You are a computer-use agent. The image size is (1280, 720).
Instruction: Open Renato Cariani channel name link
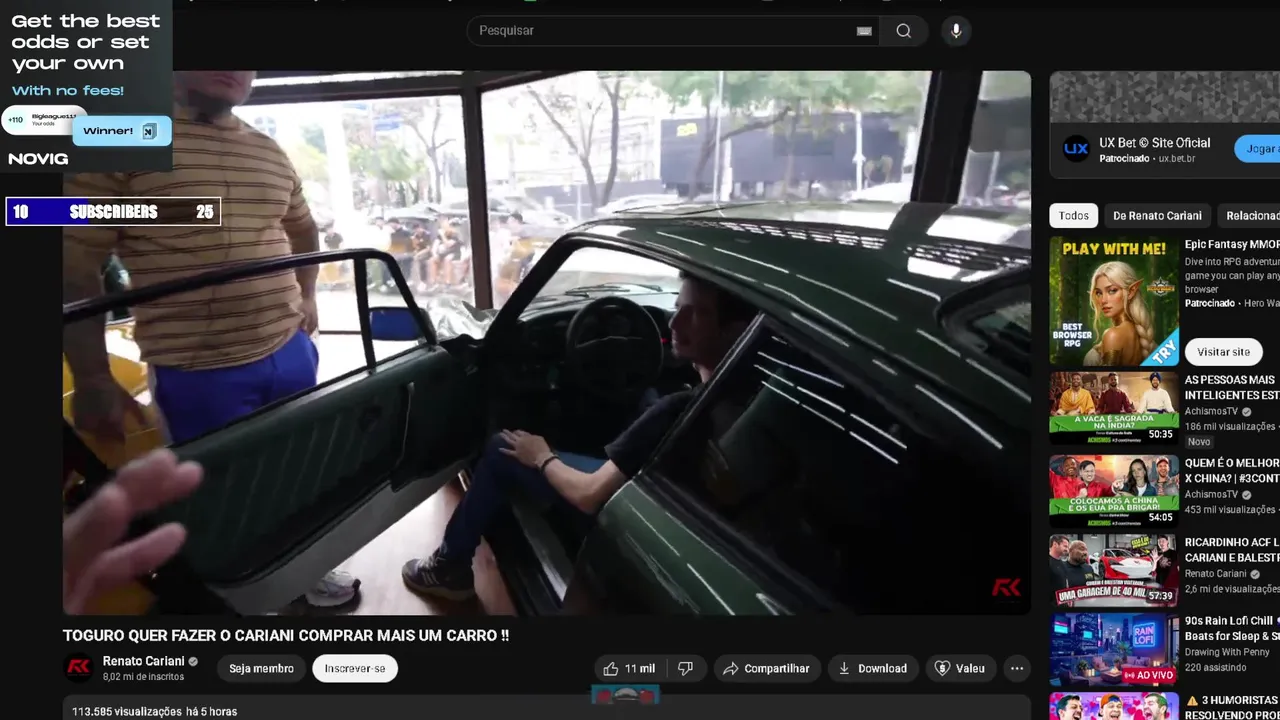coord(143,661)
